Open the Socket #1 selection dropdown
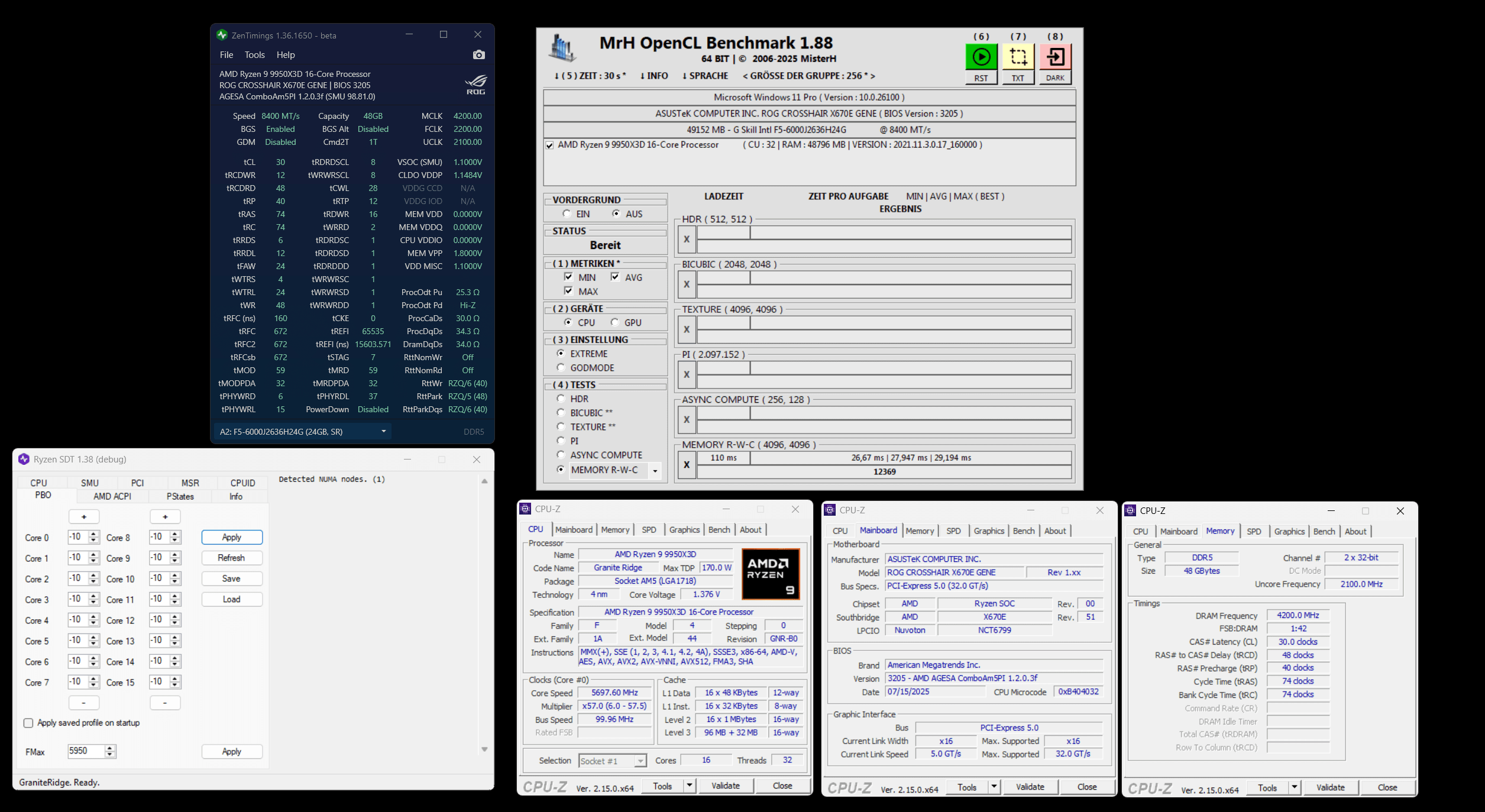Screen dimensions: 1485x812 640,761
